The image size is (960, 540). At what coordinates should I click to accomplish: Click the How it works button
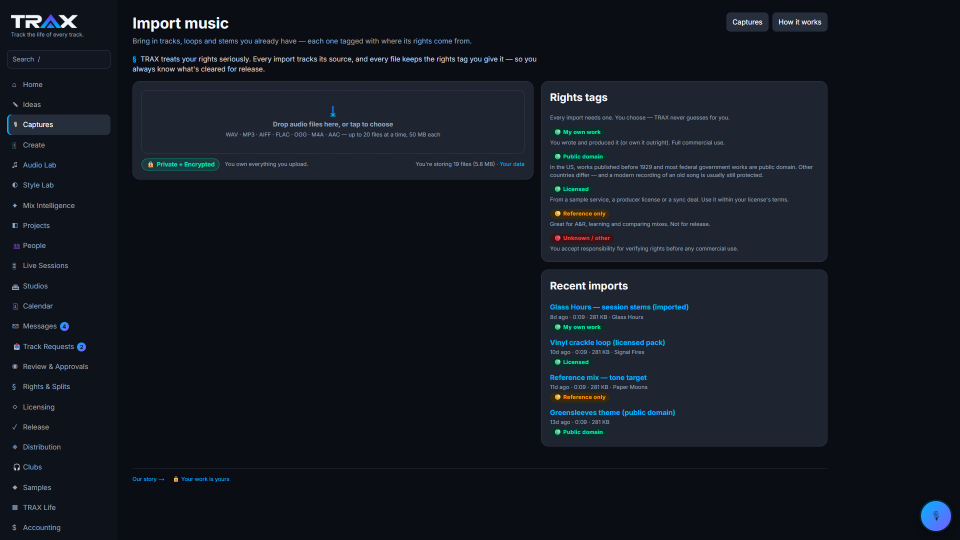(x=800, y=22)
